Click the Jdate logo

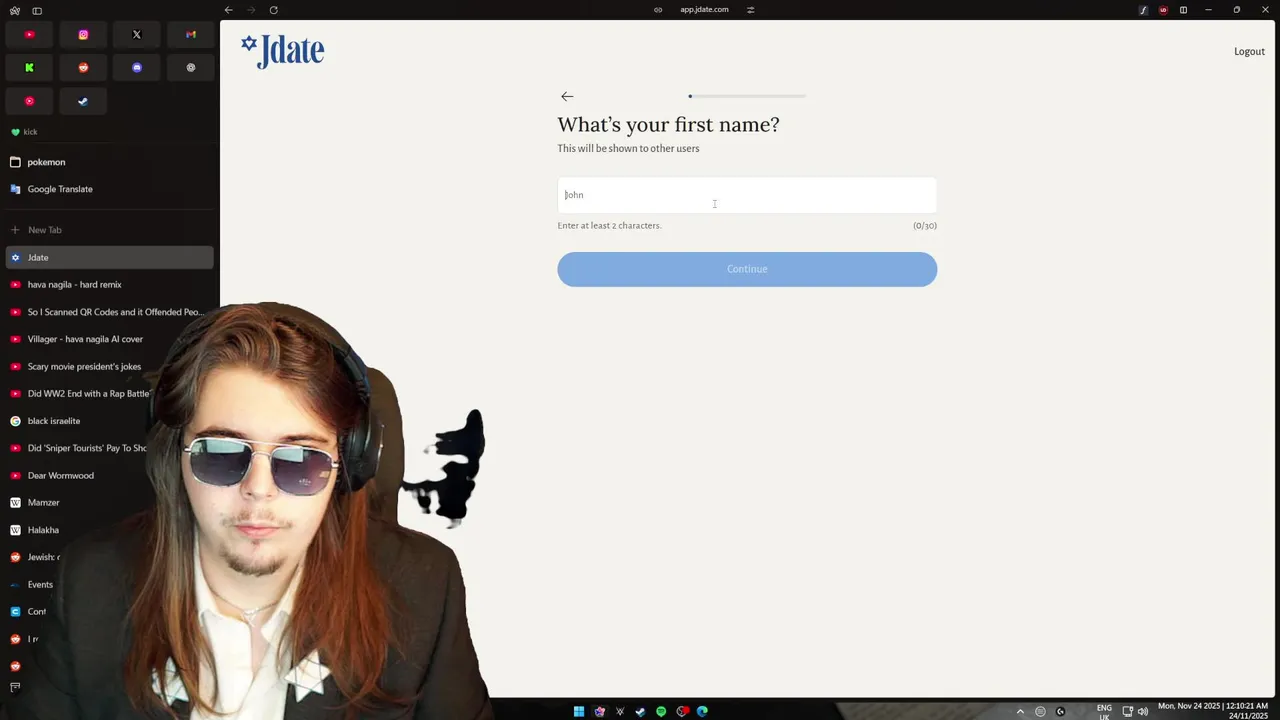click(x=283, y=51)
